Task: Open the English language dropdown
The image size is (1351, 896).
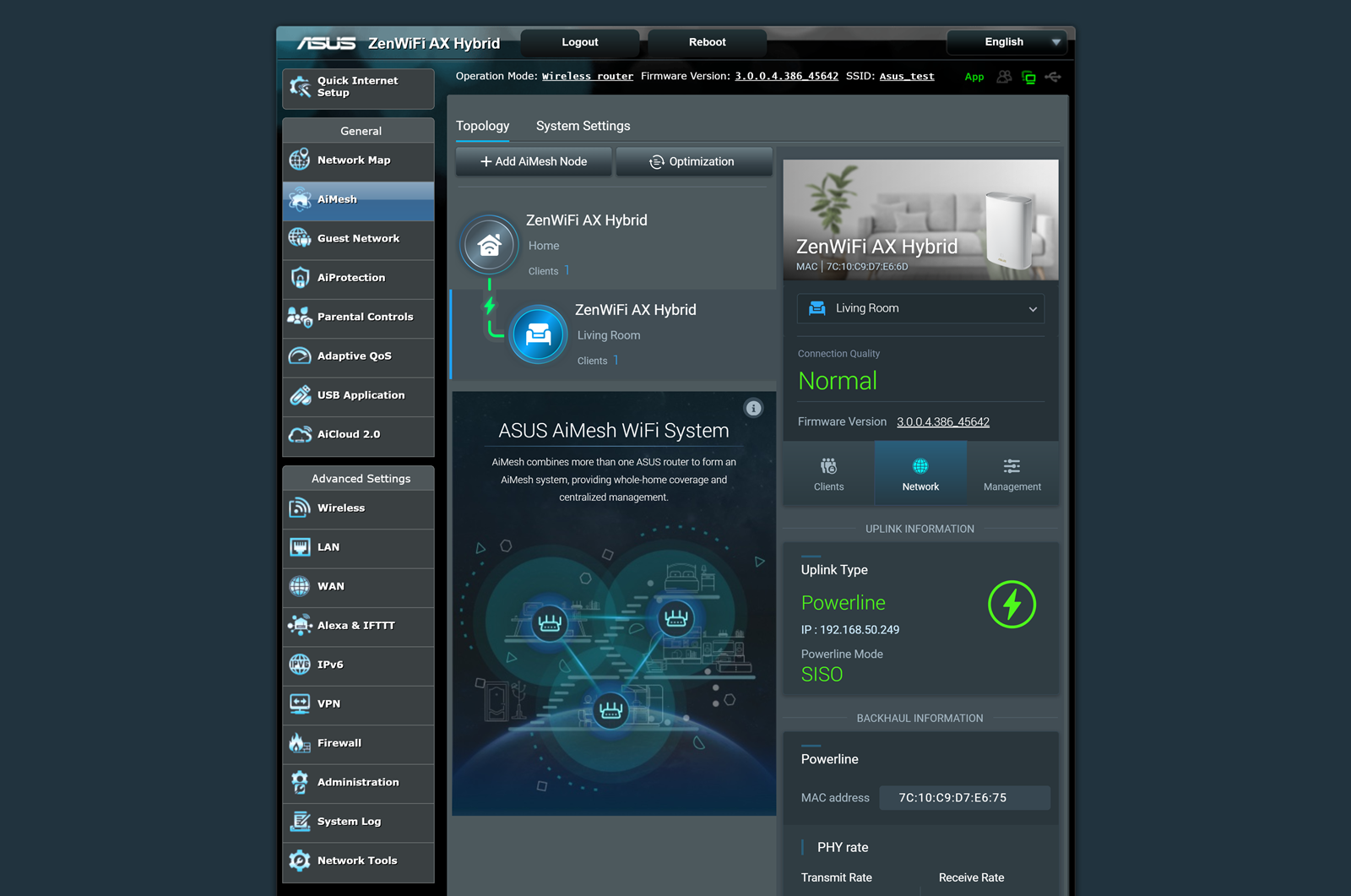Action: click(1007, 42)
